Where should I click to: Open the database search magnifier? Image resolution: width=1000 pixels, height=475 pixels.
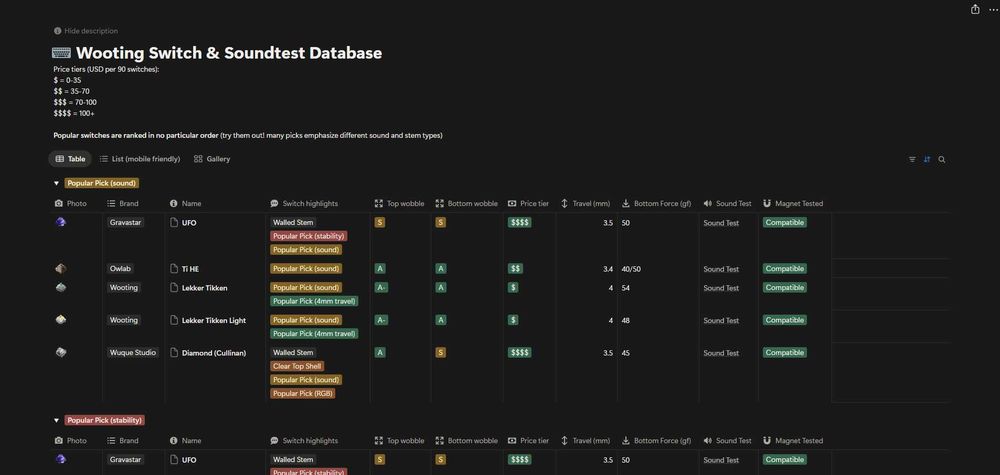click(x=942, y=159)
